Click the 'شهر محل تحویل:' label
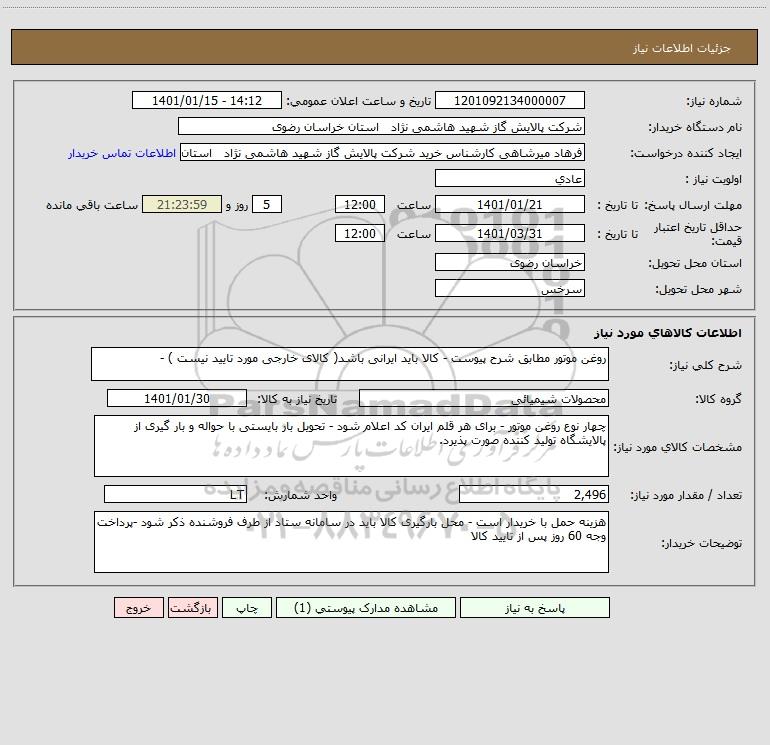The width and height of the screenshot is (770, 745). pos(699,289)
